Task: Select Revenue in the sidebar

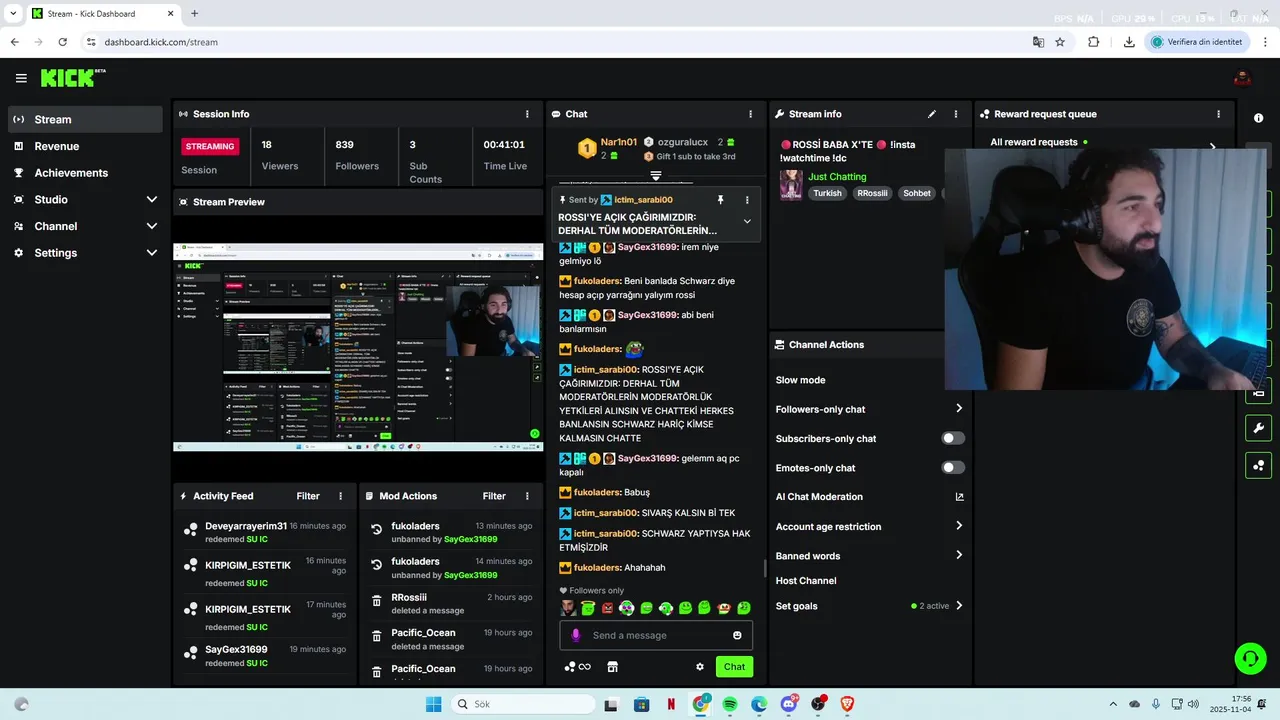Action: [x=85, y=146]
